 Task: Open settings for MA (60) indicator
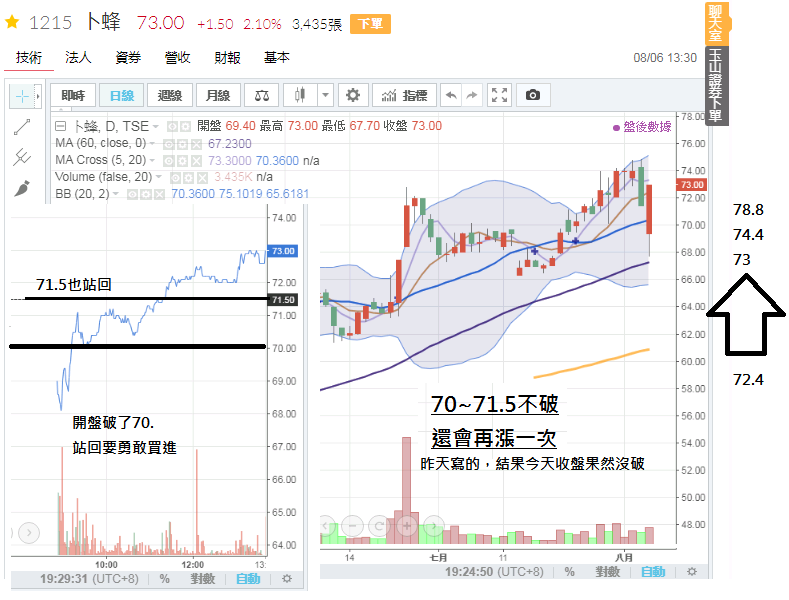(x=182, y=144)
